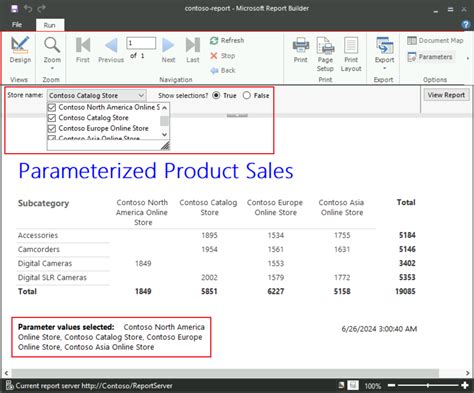The width and height of the screenshot is (474, 393).
Task: Click the Print icon
Action: [x=301, y=50]
